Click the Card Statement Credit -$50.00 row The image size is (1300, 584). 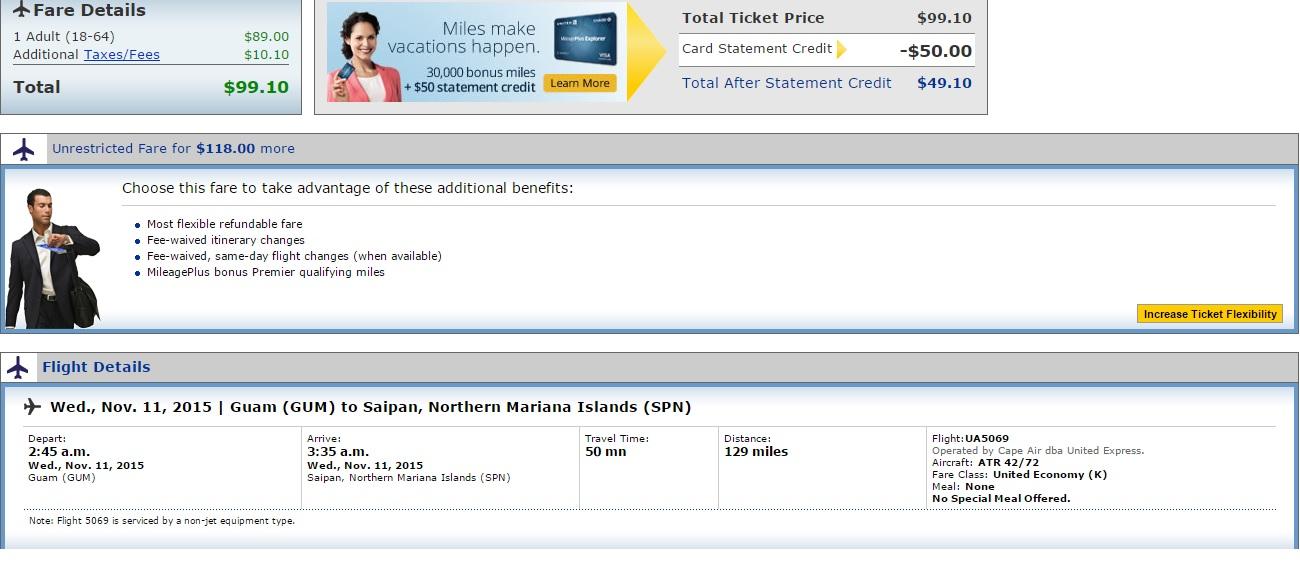point(827,50)
